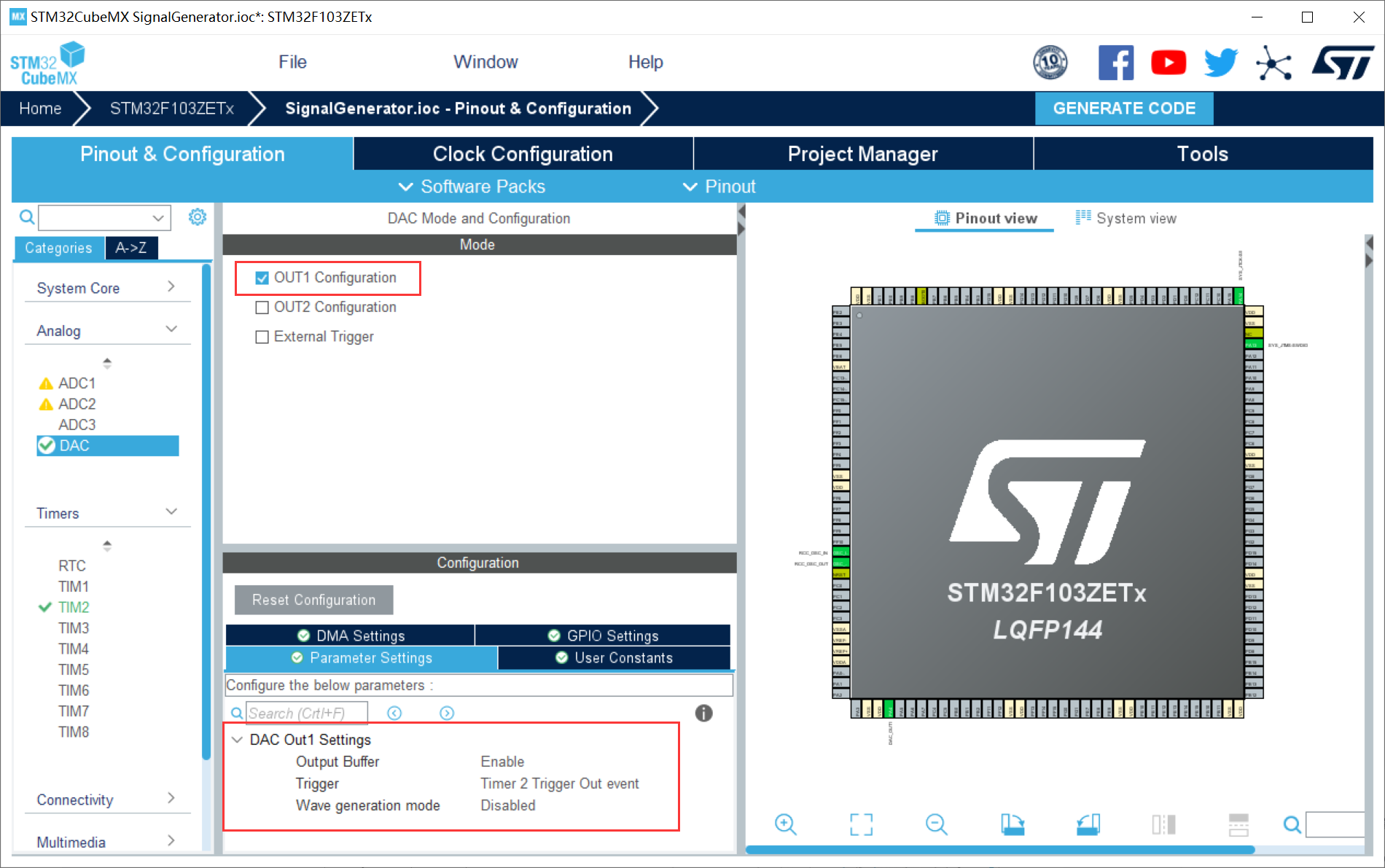Viewport: 1385px width, 868px height.
Task: Go to the Home breadcrumb
Action: [x=40, y=109]
